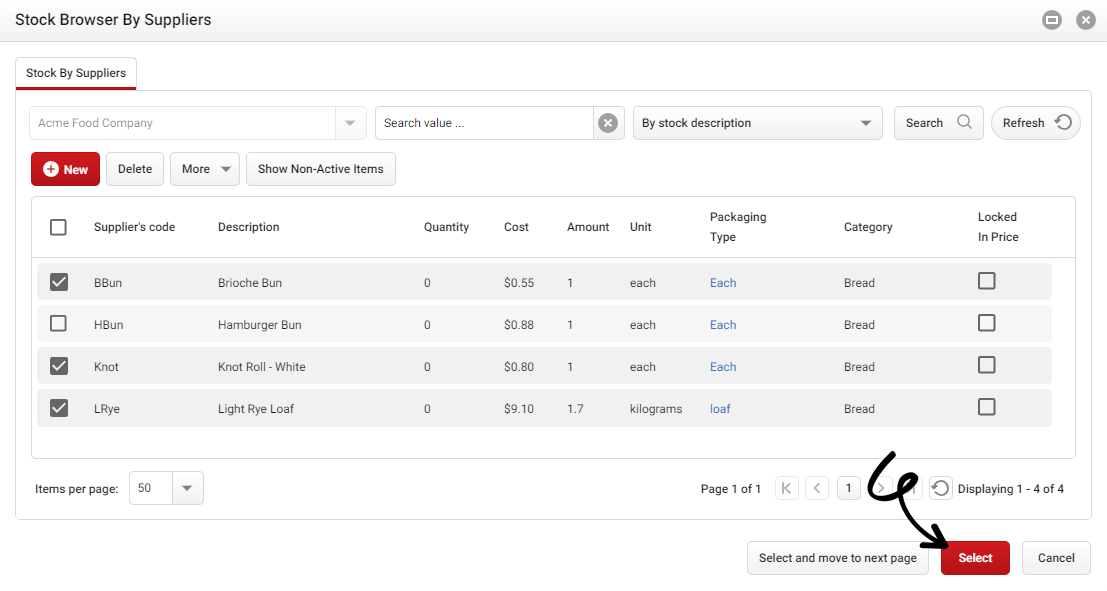This screenshot has height=591, width=1107.
Task: Click the Cost column header
Action: 516,227
